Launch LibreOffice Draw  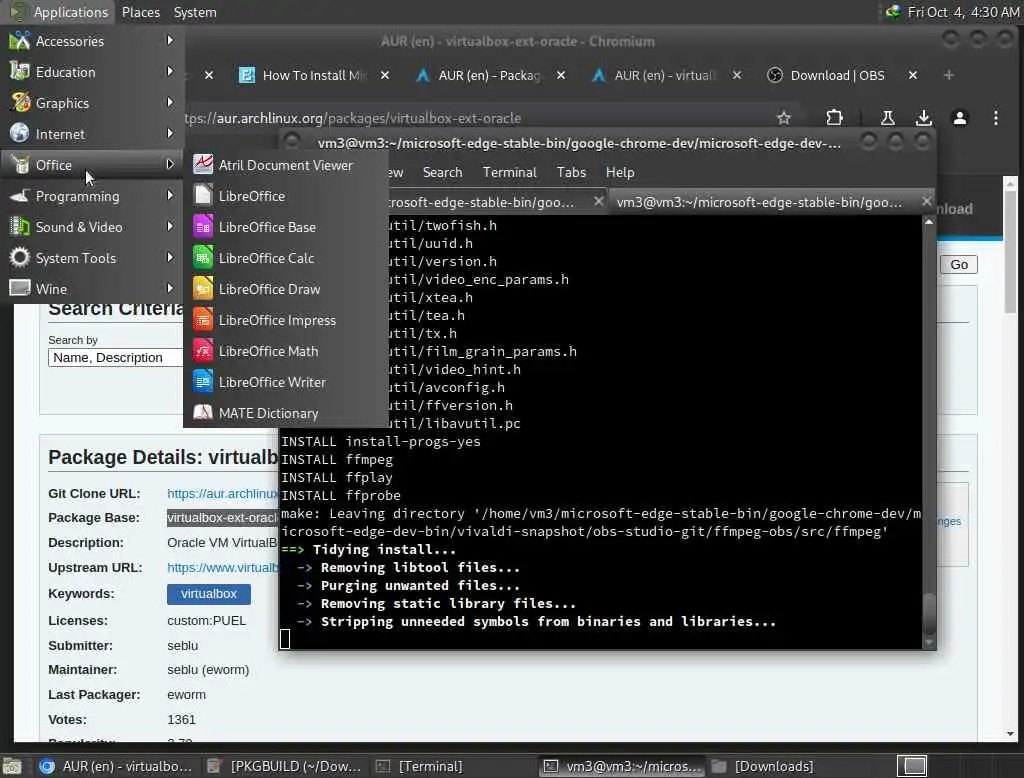point(286,289)
